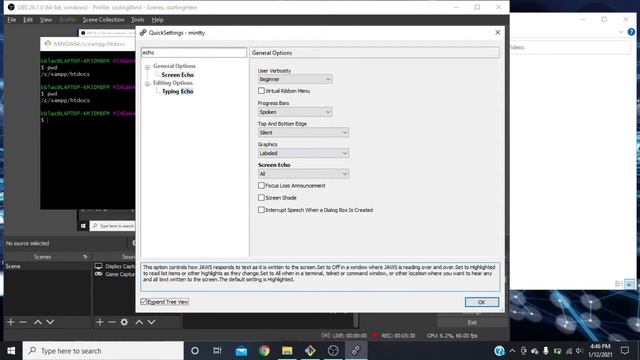Image resolution: width=640 pixels, height=360 pixels.
Task: Add a new scene with the plus icon
Action: tap(11, 322)
